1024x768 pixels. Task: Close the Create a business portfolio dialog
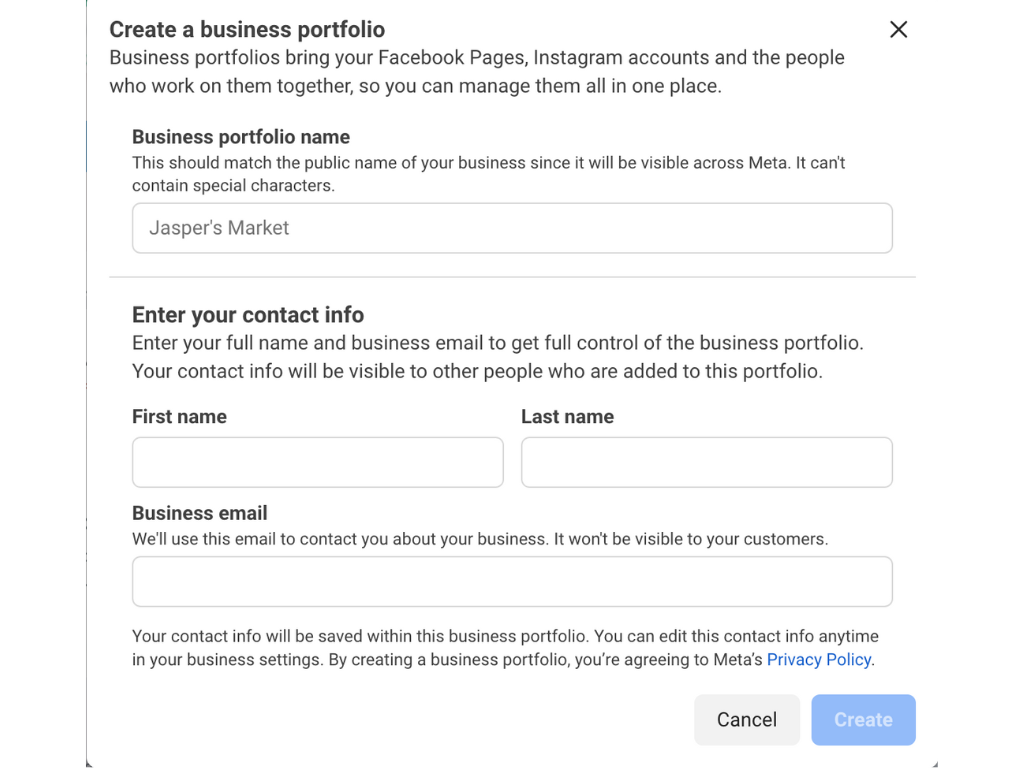point(898,30)
